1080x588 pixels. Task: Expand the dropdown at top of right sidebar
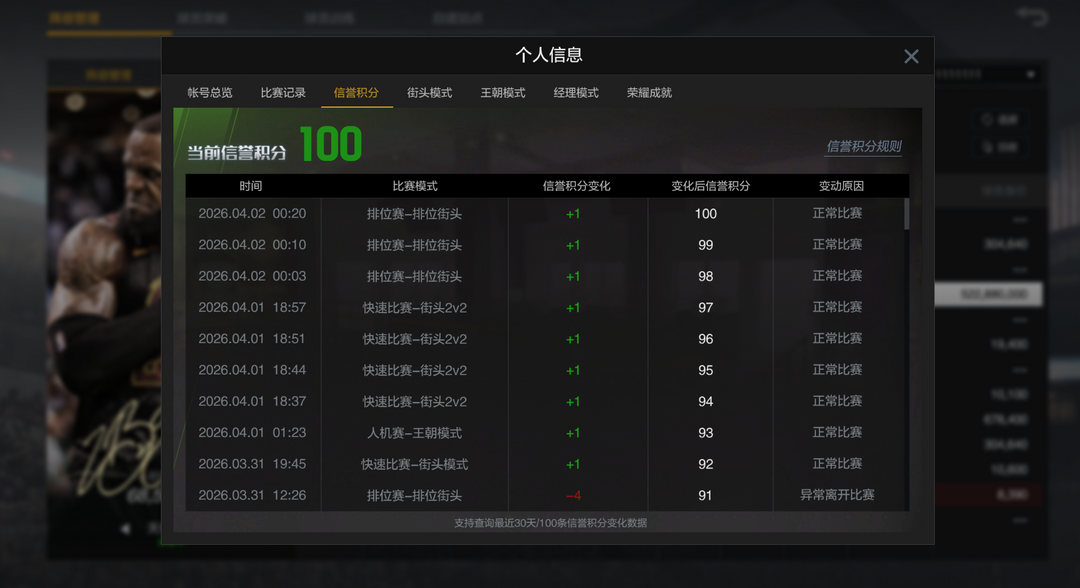coord(1030,73)
